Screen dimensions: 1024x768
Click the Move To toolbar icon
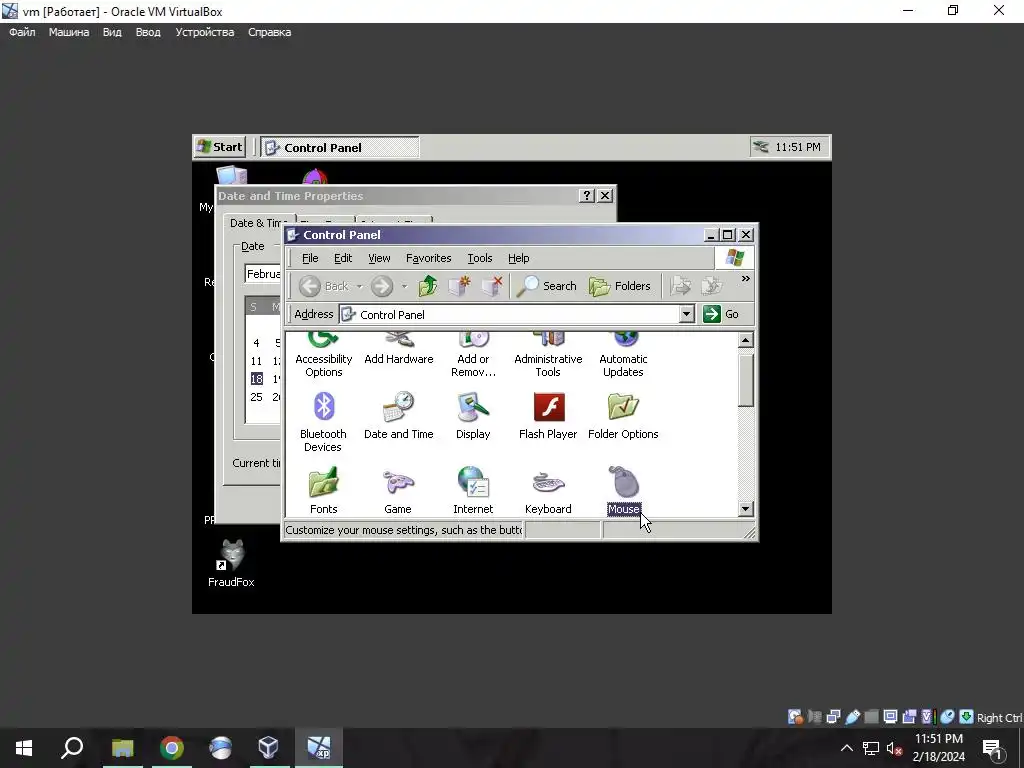pyautogui.click(x=680, y=286)
